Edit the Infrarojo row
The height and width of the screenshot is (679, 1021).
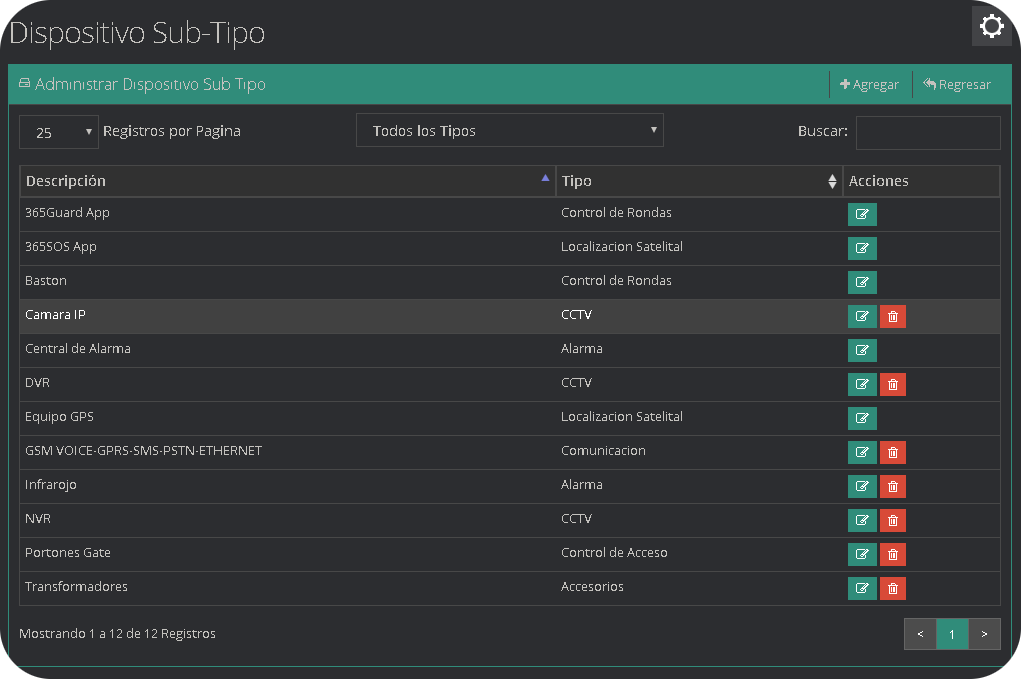pyautogui.click(x=862, y=487)
